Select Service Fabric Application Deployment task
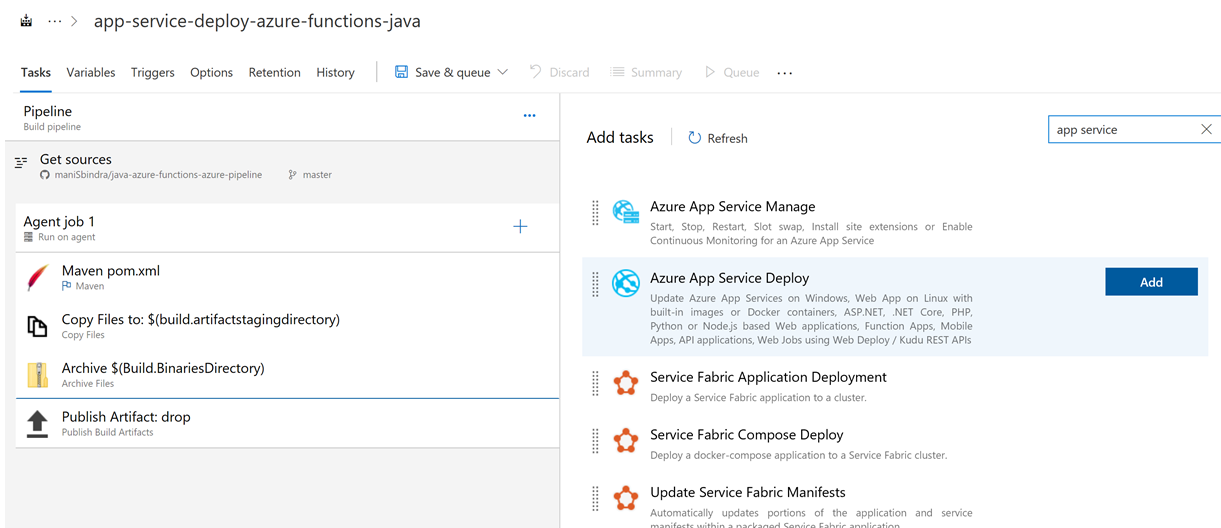Image resolution: width=1221 pixels, height=528 pixels. (x=895, y=385)
